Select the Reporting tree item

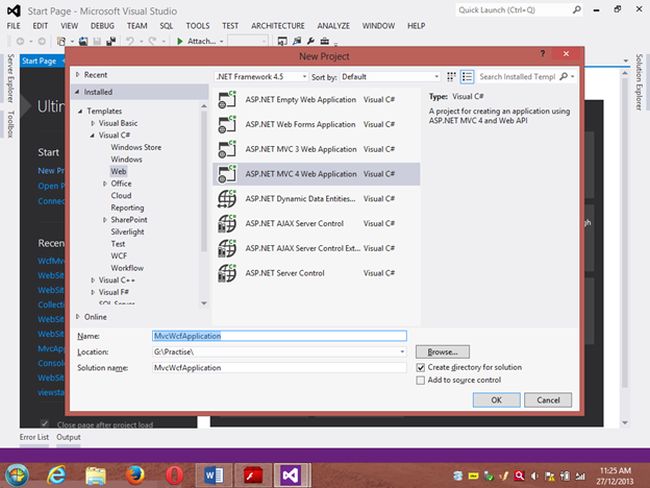(x=127, y=207)
